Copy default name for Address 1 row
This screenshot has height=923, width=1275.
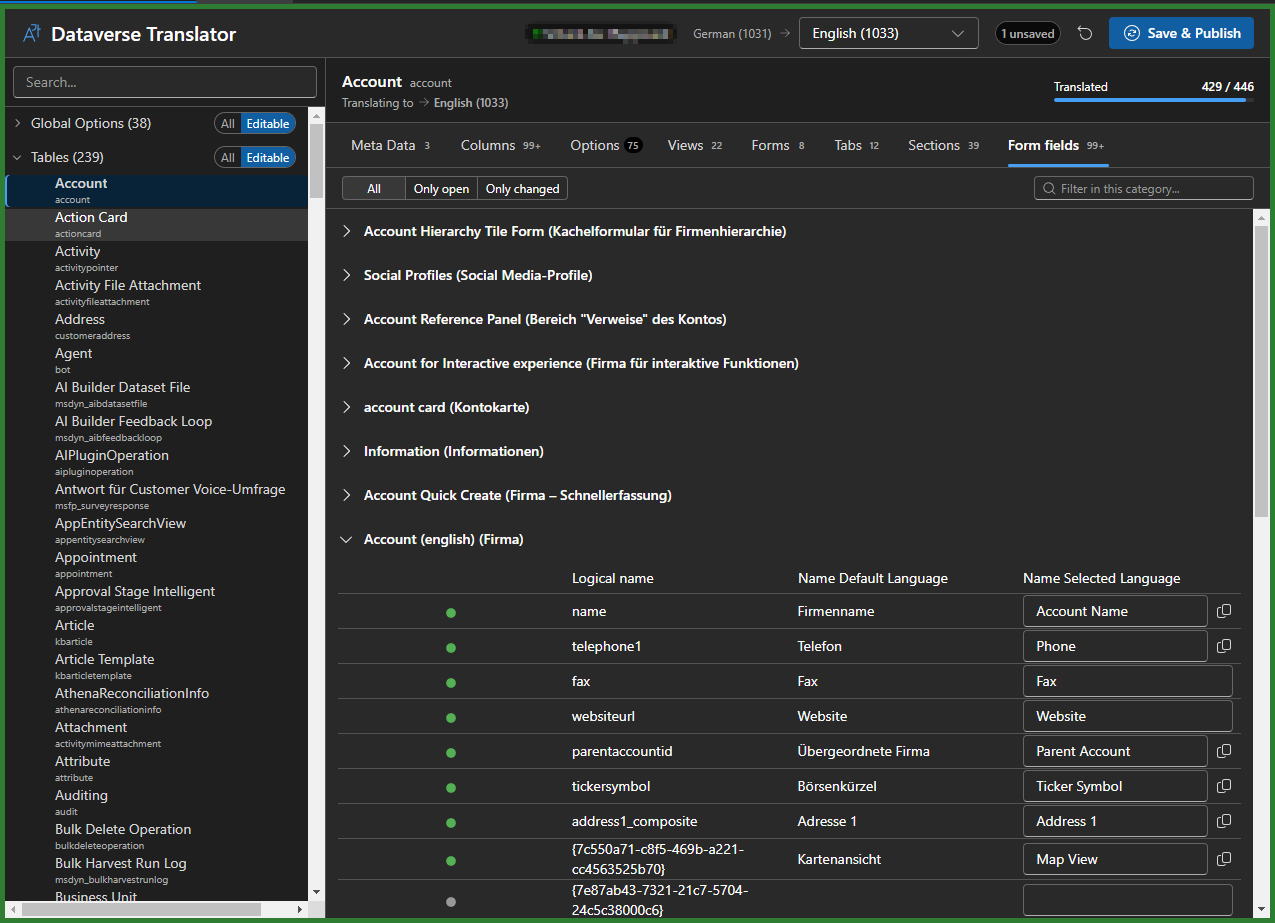(x=1224, y=821)
